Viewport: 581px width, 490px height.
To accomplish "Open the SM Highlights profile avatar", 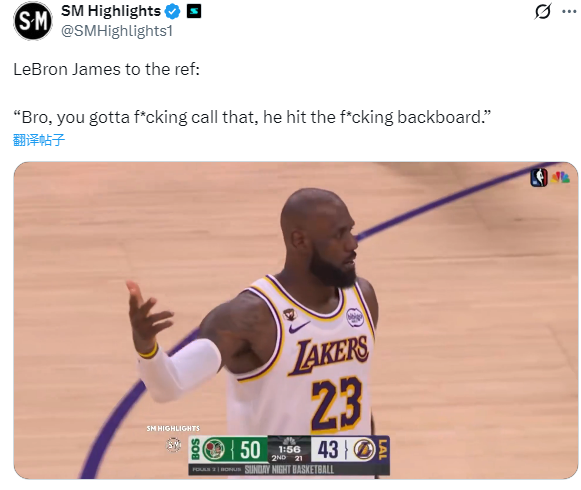I will 33,20.
